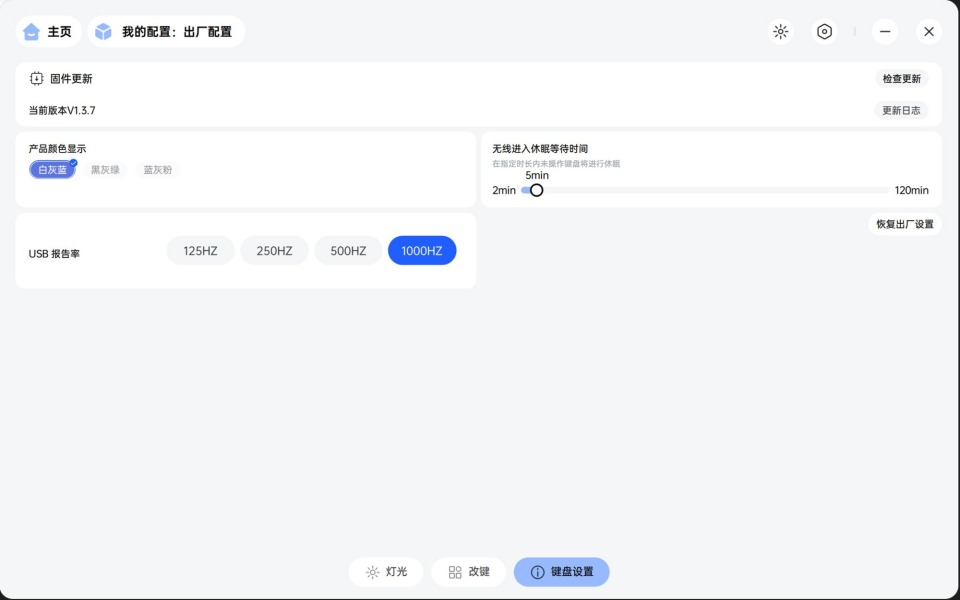Click the 在指定时长内未操作键盘将进行休眠 hint text
960x600 pixels.
click(x=556, y=163)
